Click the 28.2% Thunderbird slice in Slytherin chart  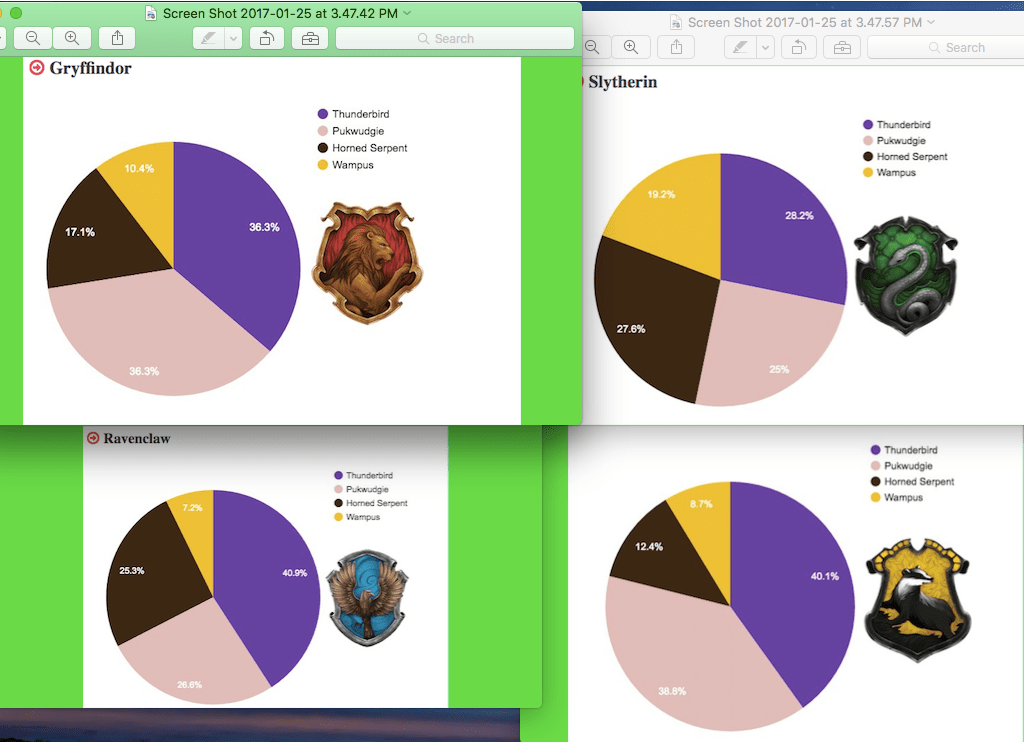[x=784, y=229]
